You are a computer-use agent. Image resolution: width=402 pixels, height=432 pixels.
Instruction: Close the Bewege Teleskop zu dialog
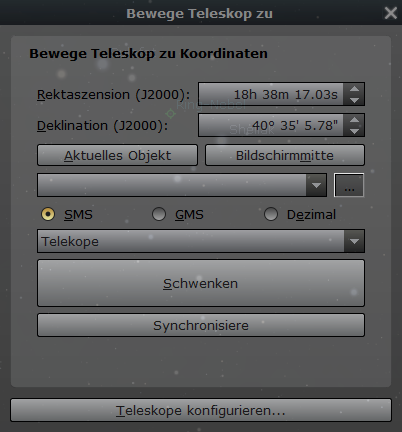[x=390, y=13]
